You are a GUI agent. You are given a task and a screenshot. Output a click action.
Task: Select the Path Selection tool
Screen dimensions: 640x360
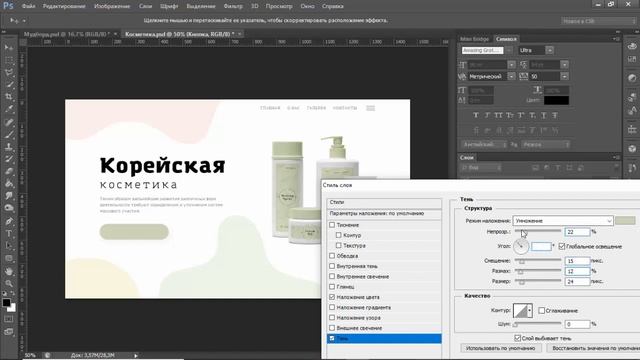[x=9, y=246]
